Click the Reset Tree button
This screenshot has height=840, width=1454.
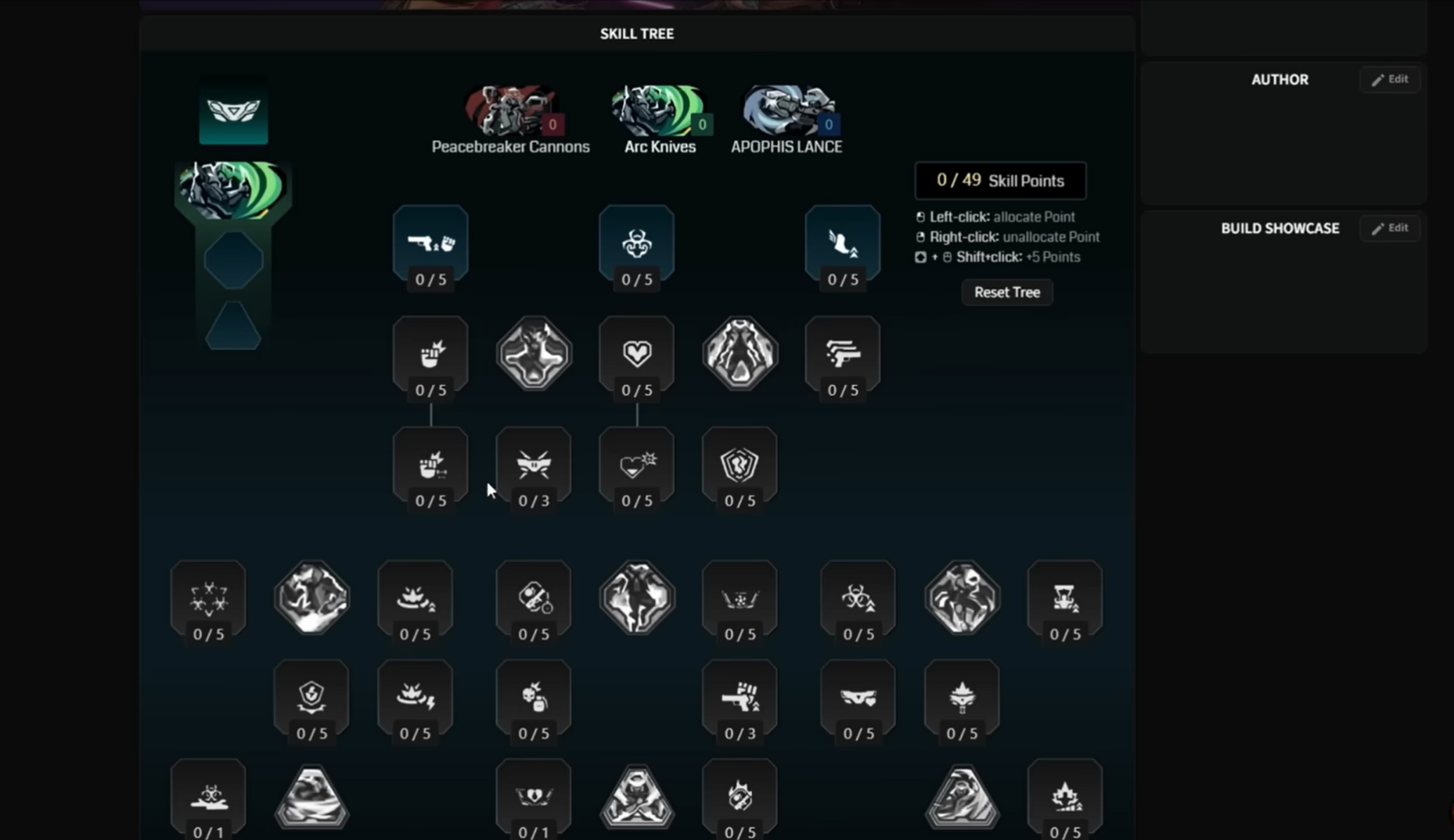point(1007,293)
